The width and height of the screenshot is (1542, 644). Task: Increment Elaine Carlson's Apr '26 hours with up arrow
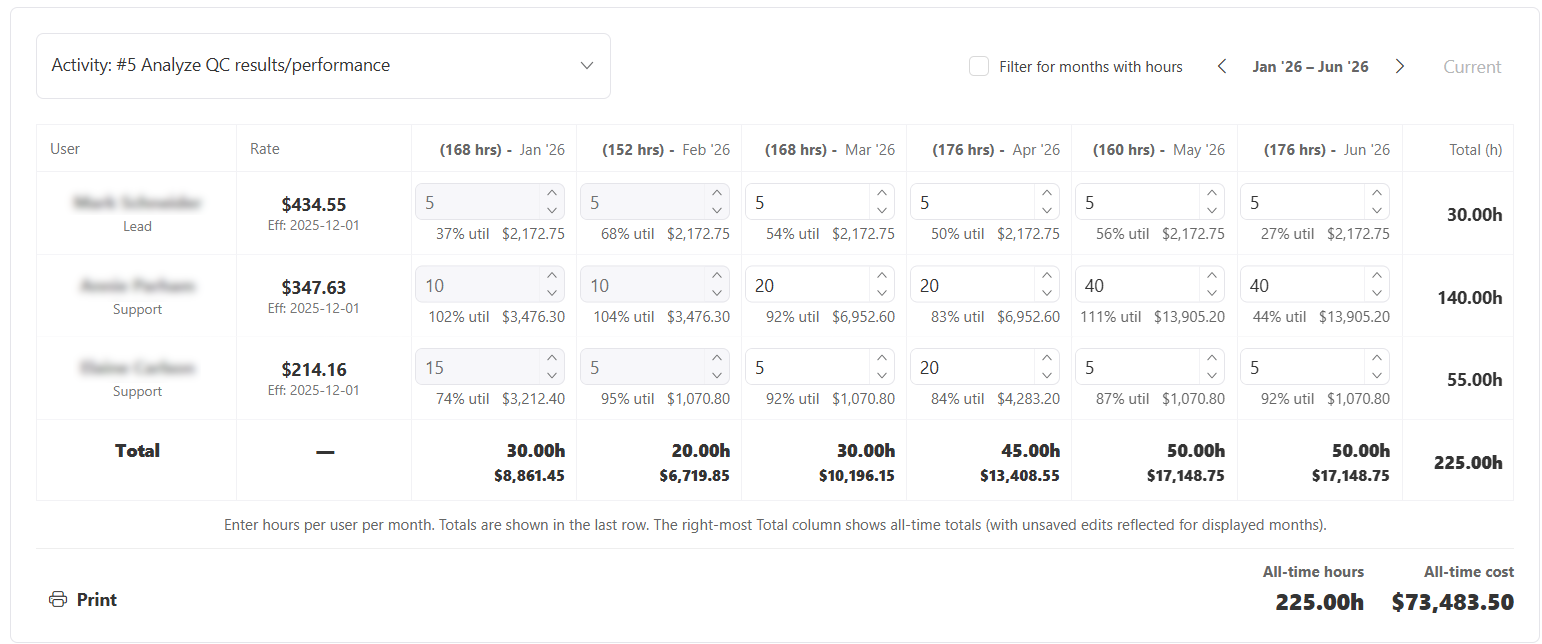pyautogui.click(x=1048, y=361)
